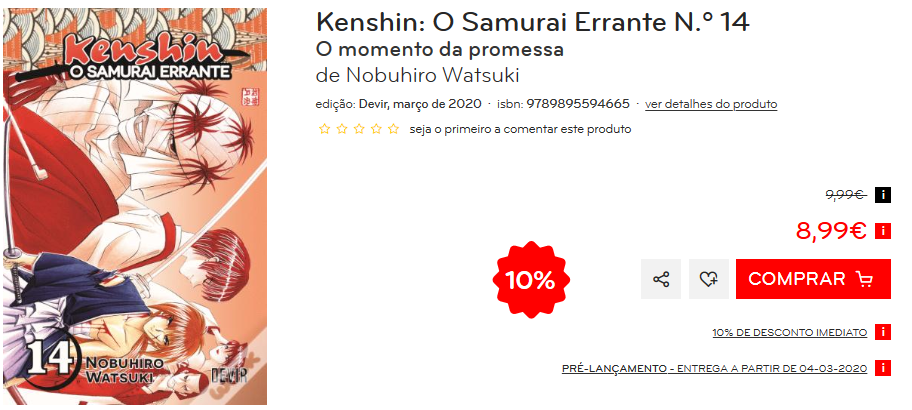Rate product with first star
Viewport: 912px width, 410px height.
click(x=324, y=129)
